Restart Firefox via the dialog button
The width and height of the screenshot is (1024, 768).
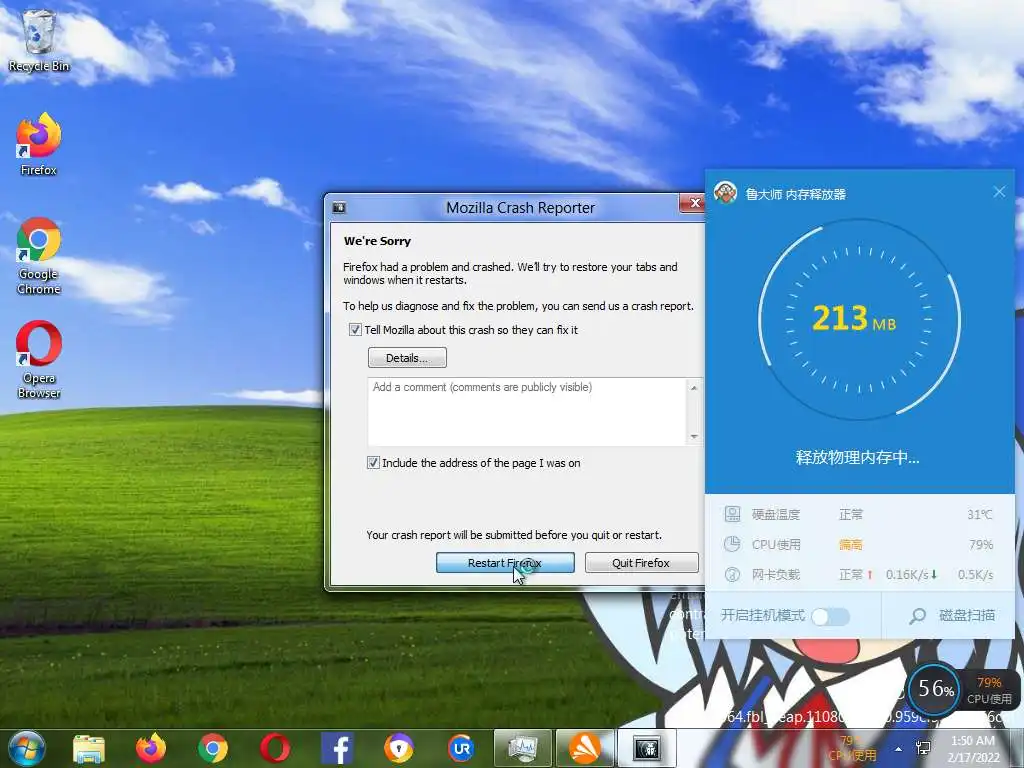coord(505,563)
